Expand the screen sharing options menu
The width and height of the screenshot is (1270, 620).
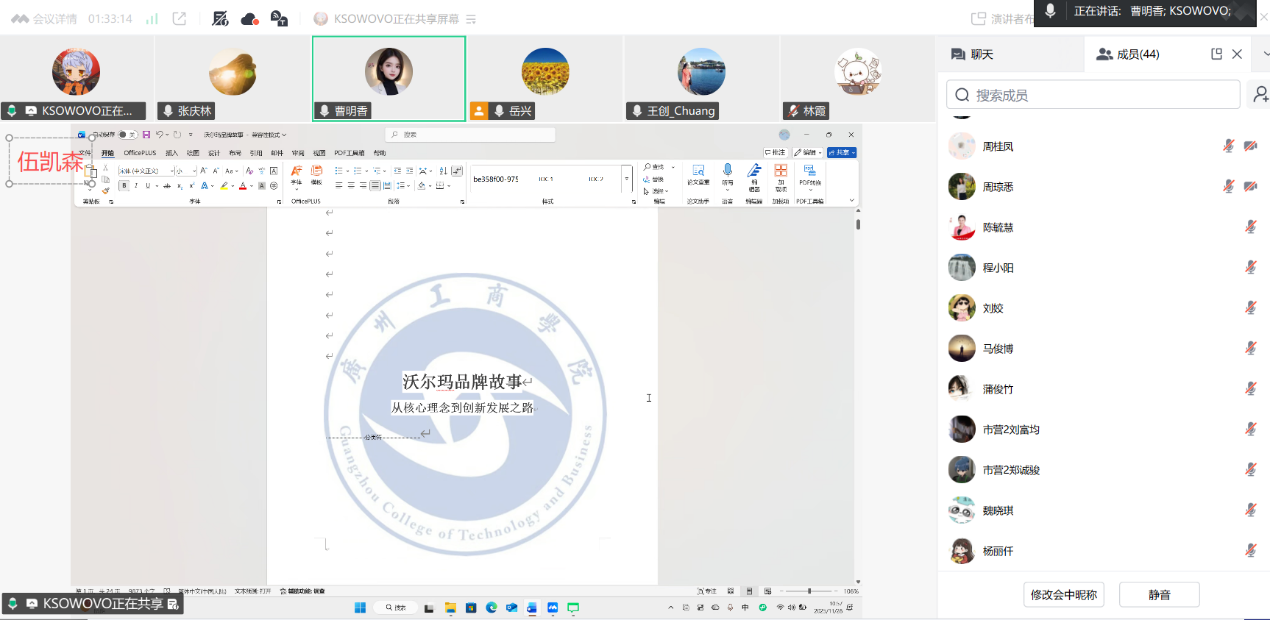click(x=471, y=19)
